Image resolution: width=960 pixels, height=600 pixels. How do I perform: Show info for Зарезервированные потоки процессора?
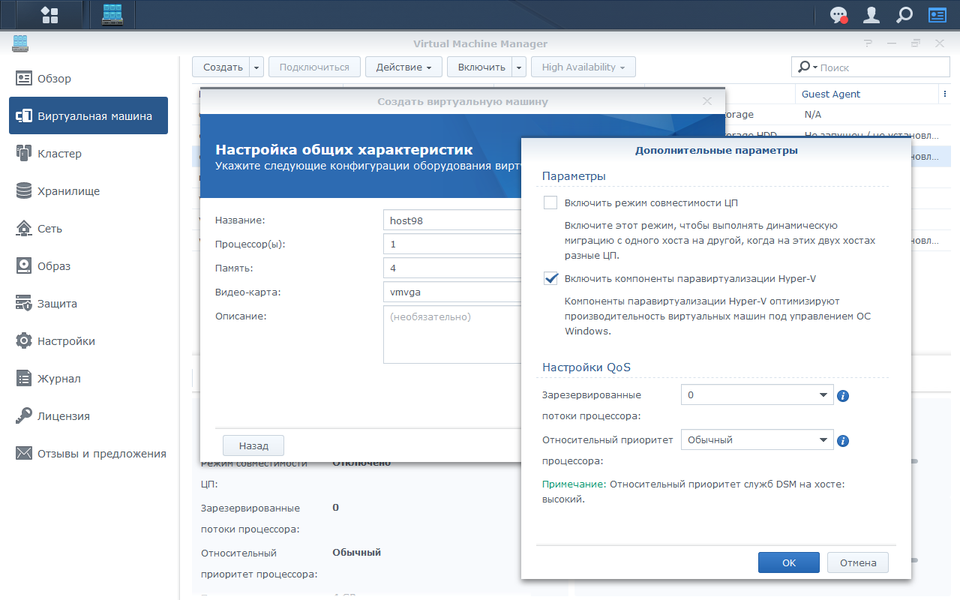(x=843, y=396)
